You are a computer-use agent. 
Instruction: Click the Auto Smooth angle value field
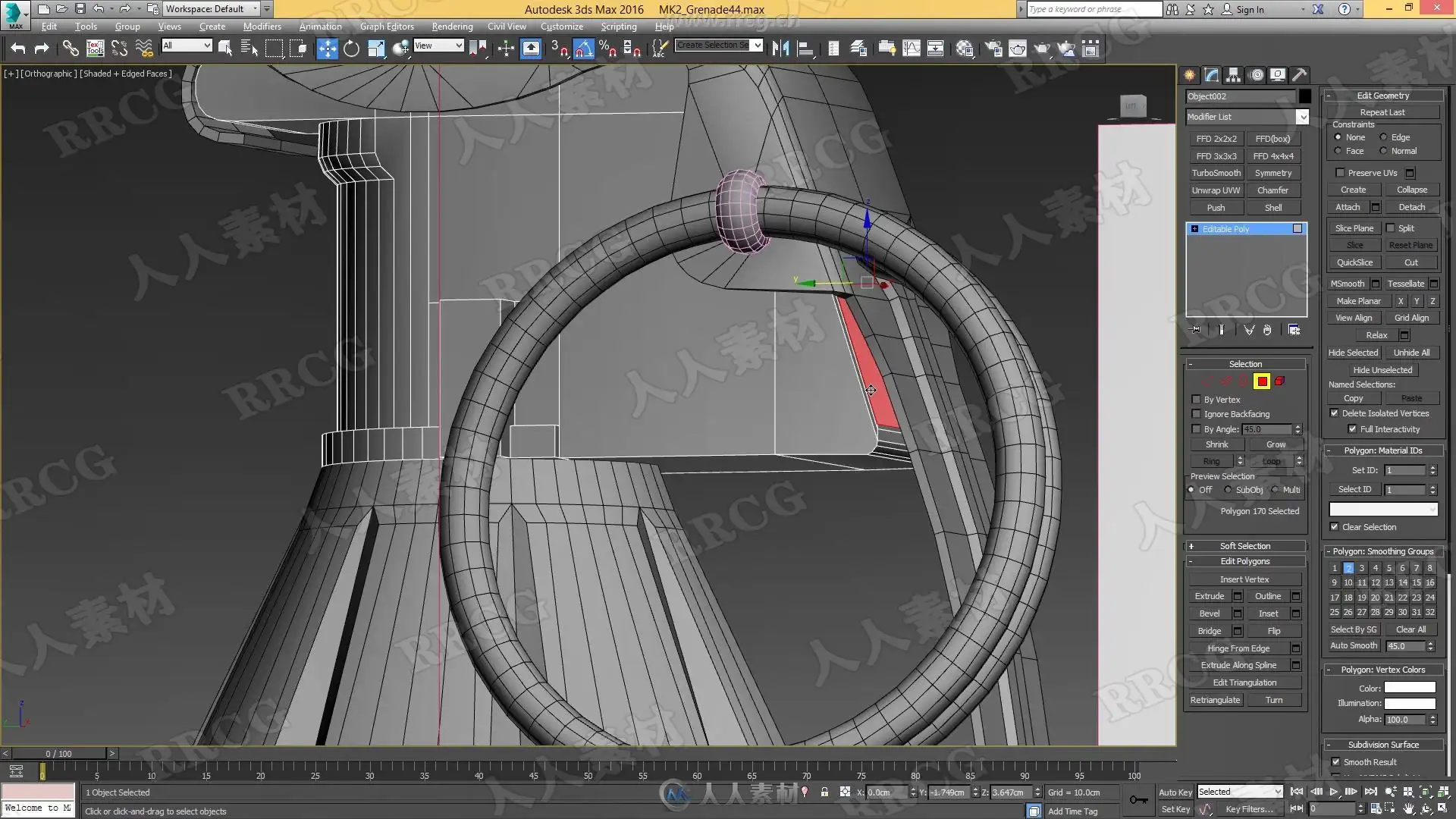pyautogui.click(x=1405, y=646)
